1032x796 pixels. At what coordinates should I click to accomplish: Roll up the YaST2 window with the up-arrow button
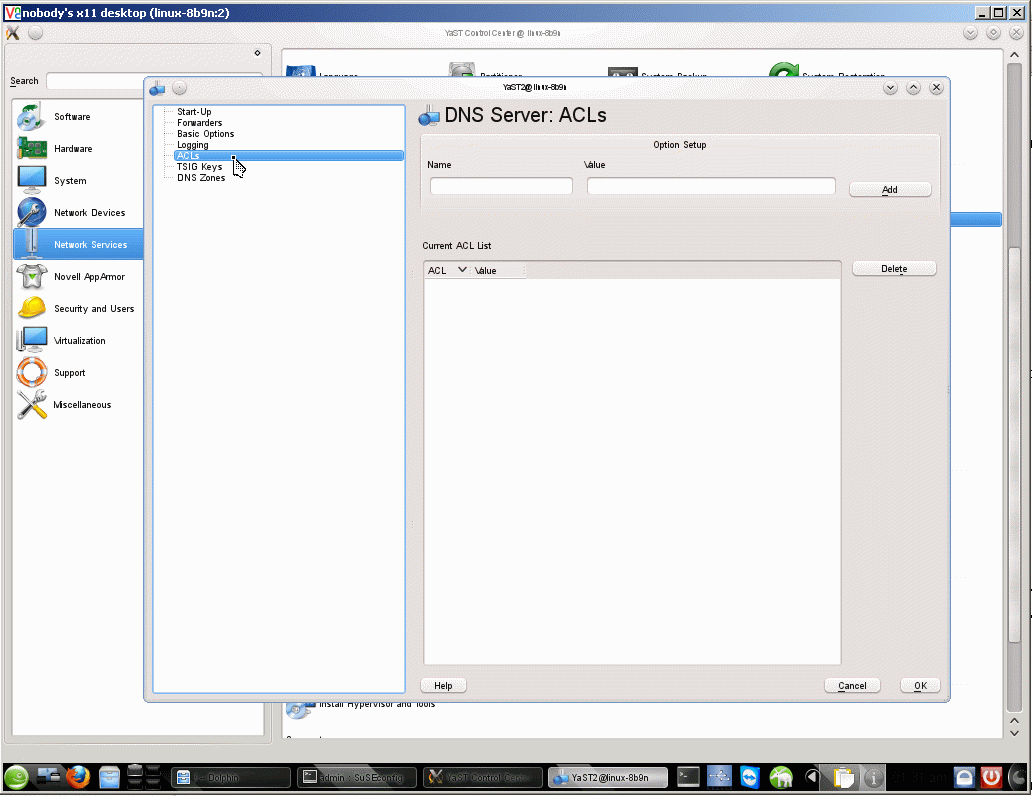(x=913, y=88)
